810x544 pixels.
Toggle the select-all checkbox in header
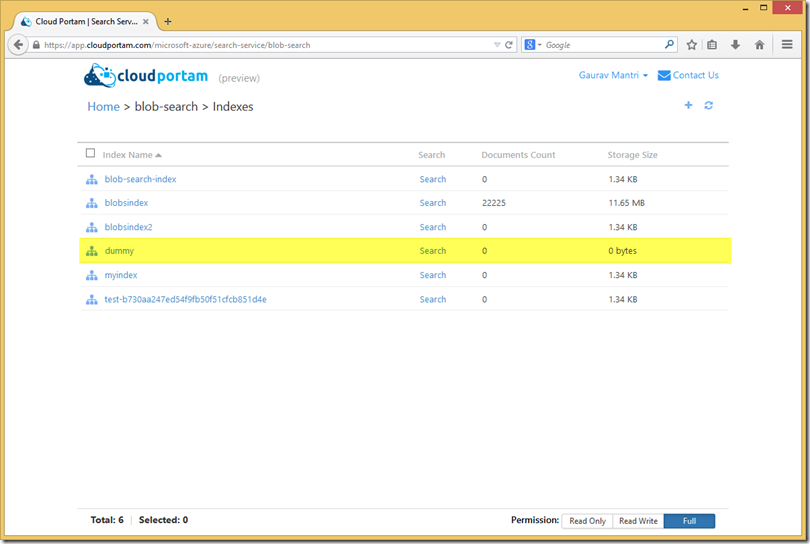click(x=90, y=153)
